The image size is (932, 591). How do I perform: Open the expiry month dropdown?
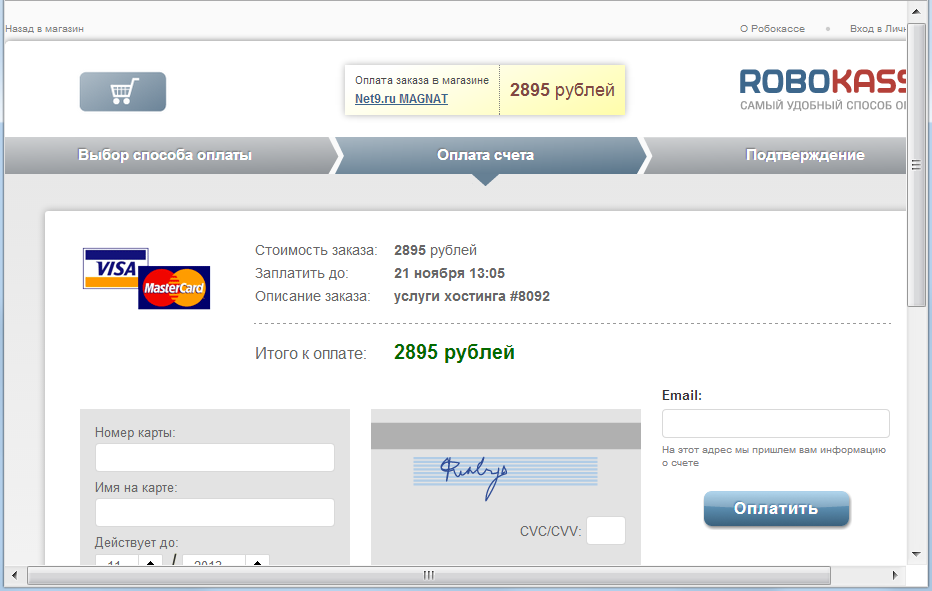coord(149,562)
